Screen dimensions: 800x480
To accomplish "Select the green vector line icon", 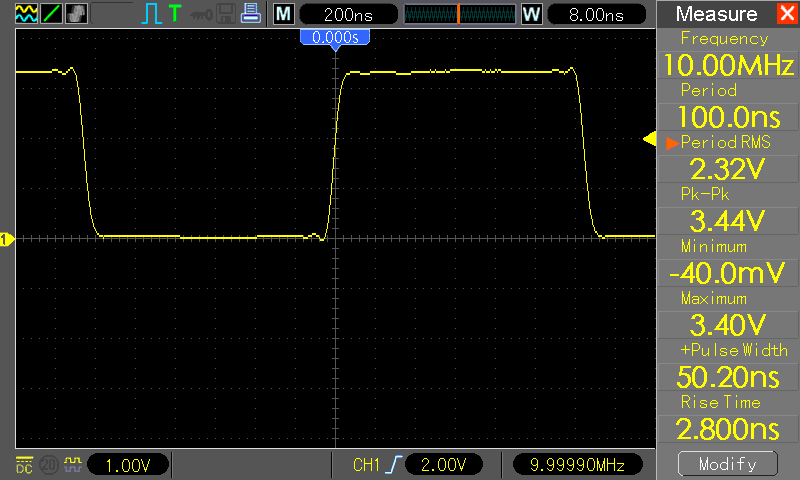I will coord(51,14).
